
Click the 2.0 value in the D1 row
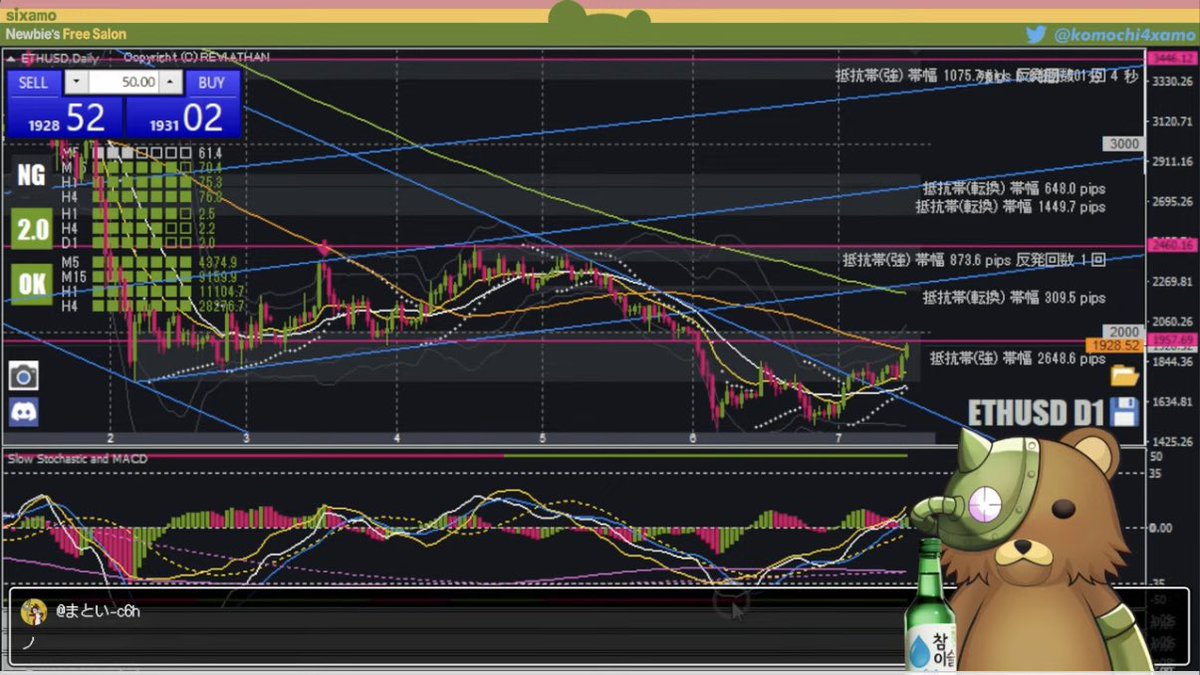(207, 243)
